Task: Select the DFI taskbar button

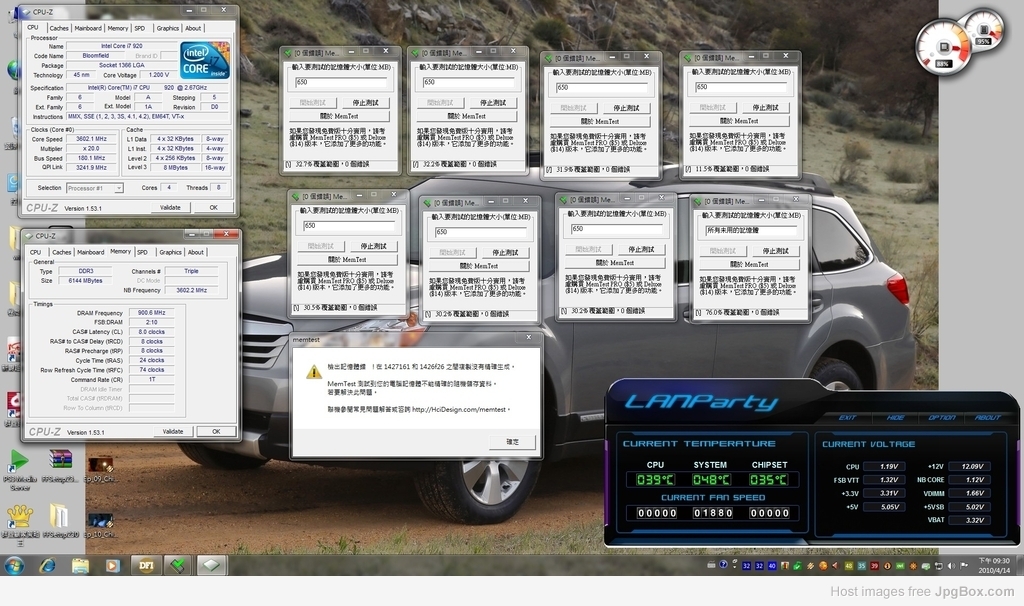Action: [145, 565]
